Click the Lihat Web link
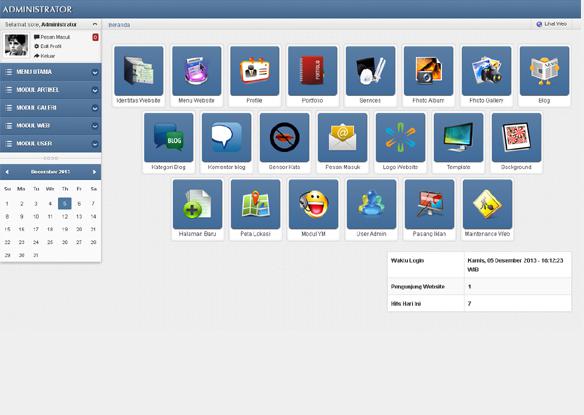Screen dimensions: 584x415 tap(552, 24)
